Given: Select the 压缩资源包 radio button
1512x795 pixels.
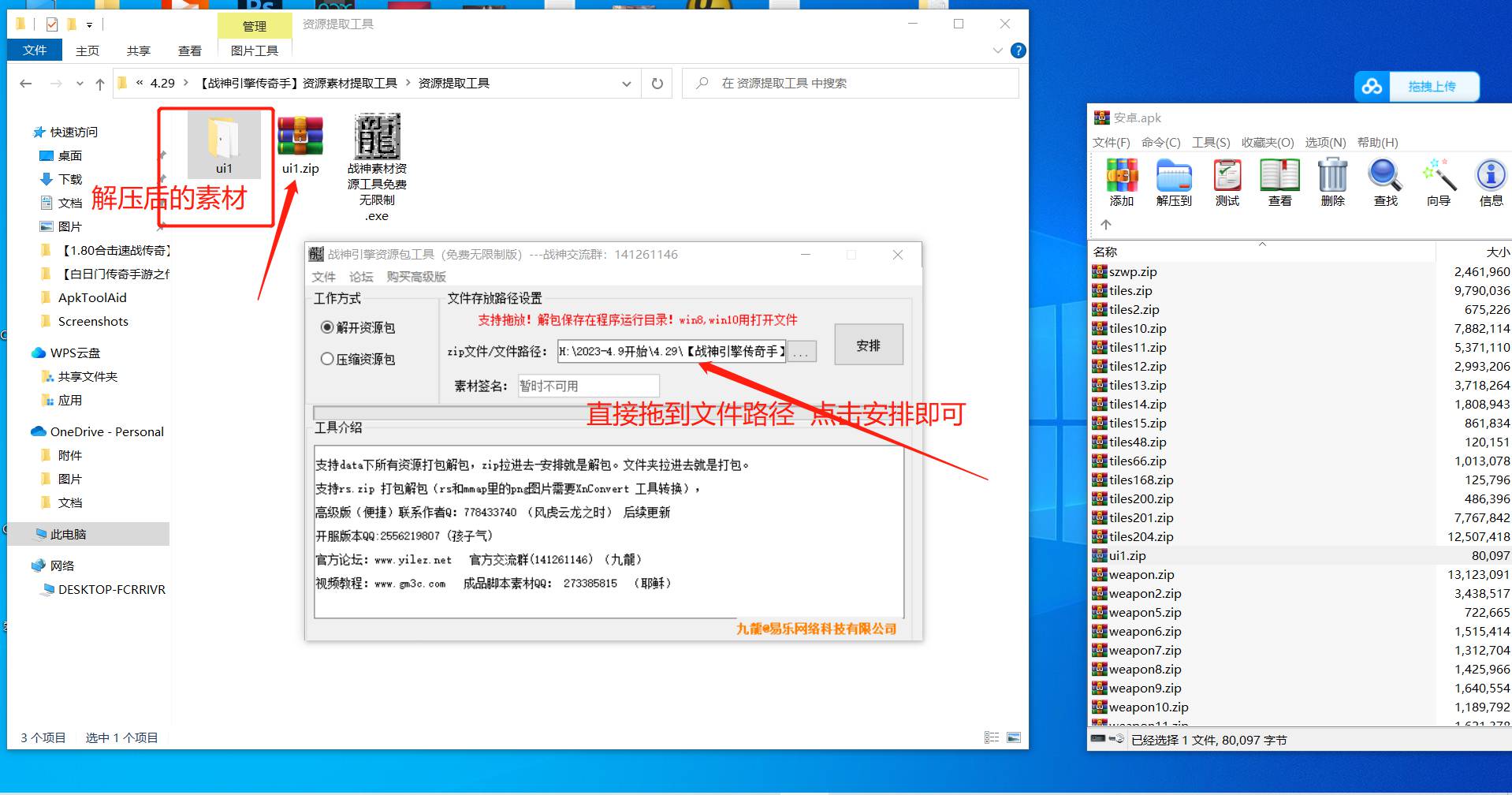Looking at the screenshot, I should coord(327,359).
